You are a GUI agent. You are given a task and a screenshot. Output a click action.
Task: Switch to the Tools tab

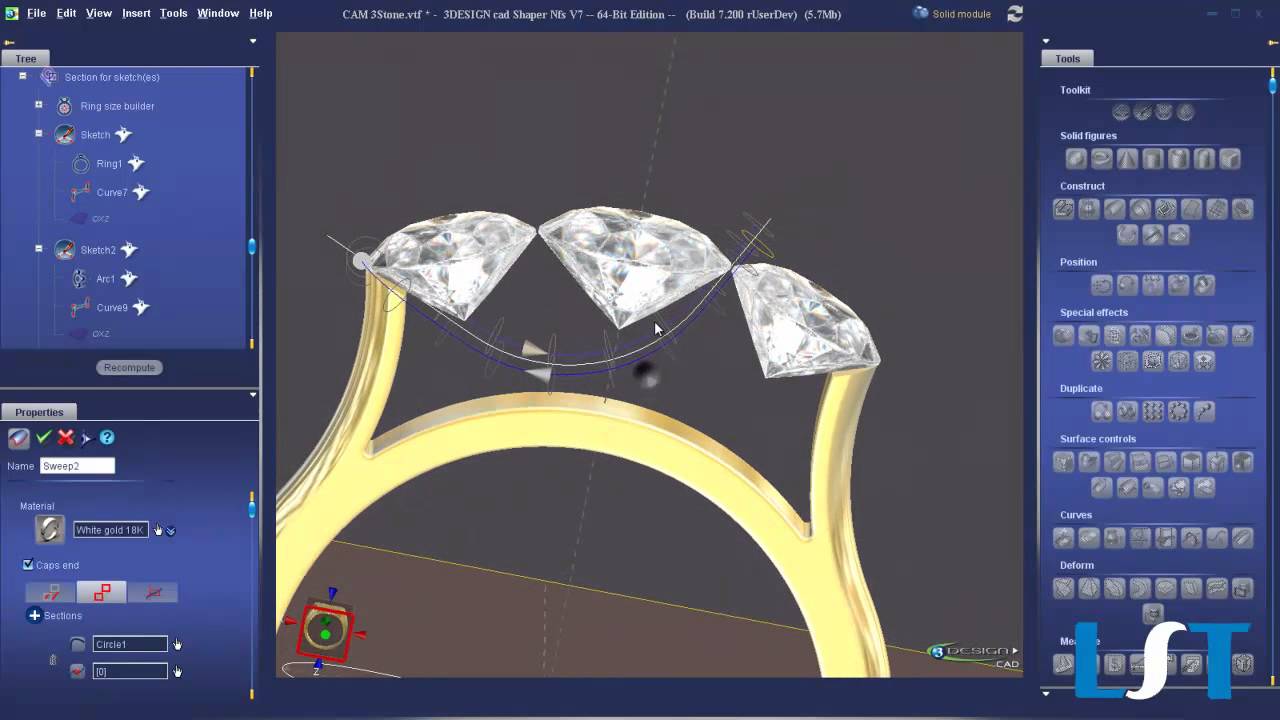(1068, 59)
